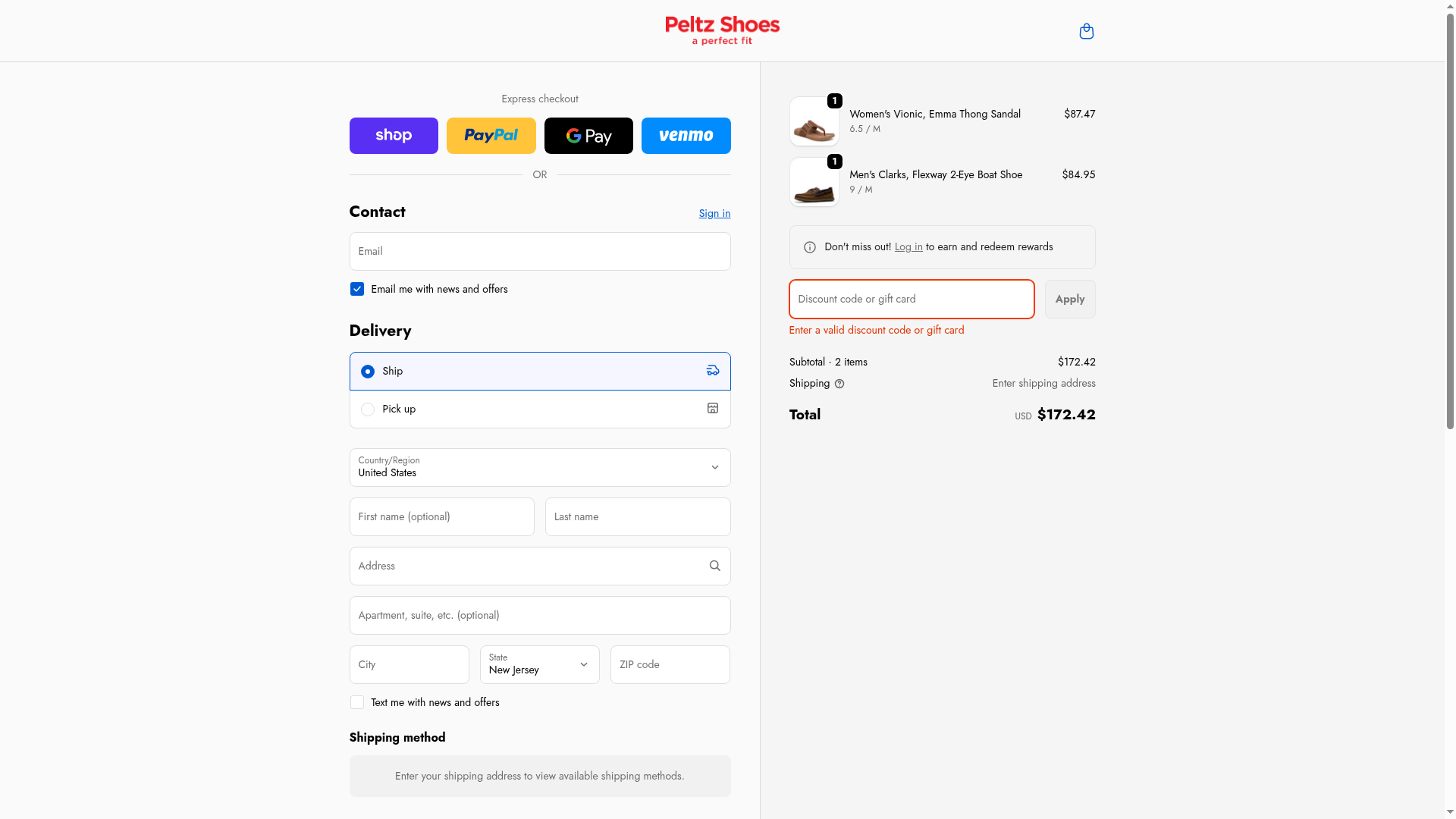The height and width of the screenshot is (819, 1456).
Task: Expand the State dropdown
Action: tap(539, 664)
